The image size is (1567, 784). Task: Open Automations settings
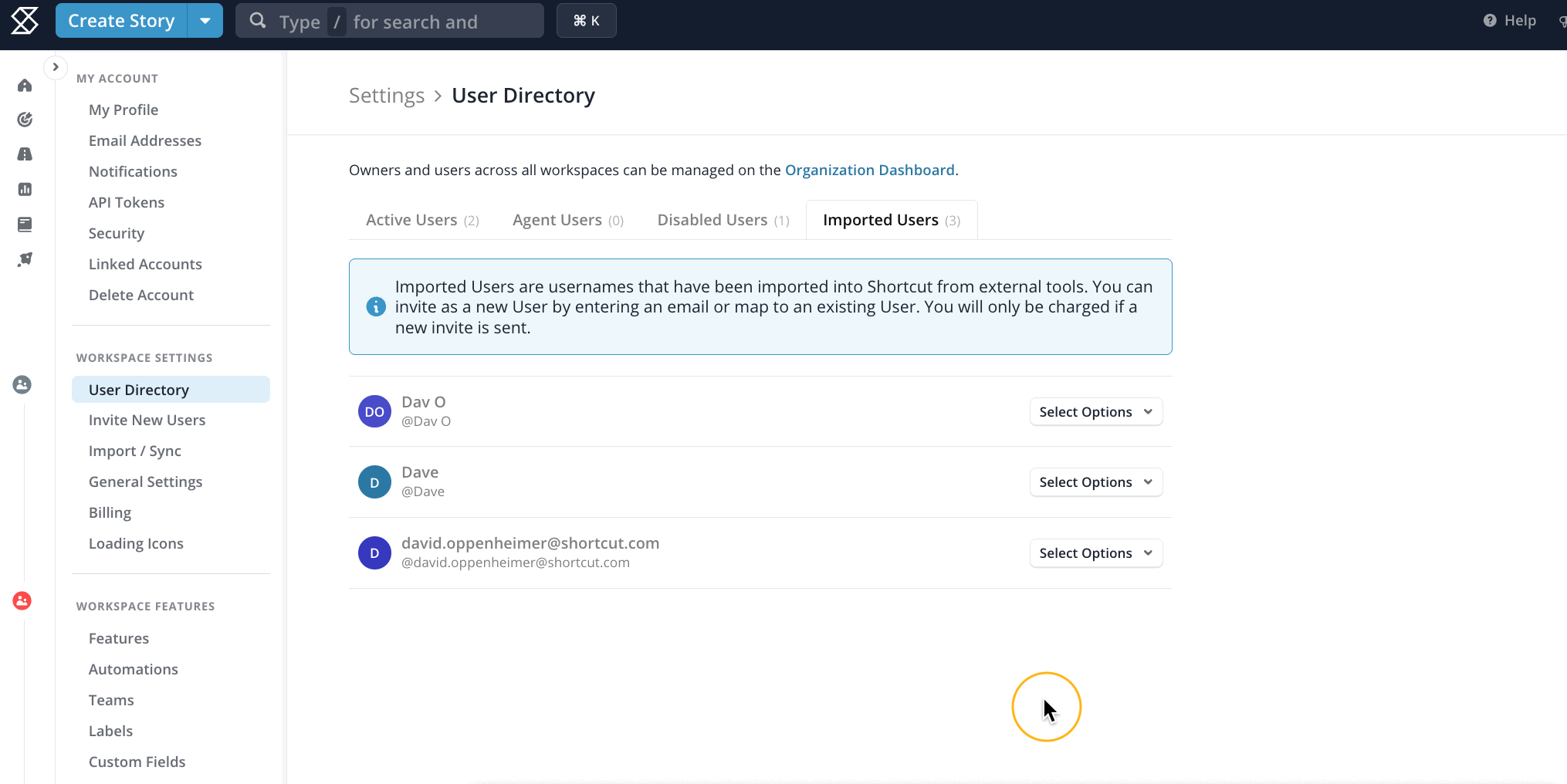134,669
